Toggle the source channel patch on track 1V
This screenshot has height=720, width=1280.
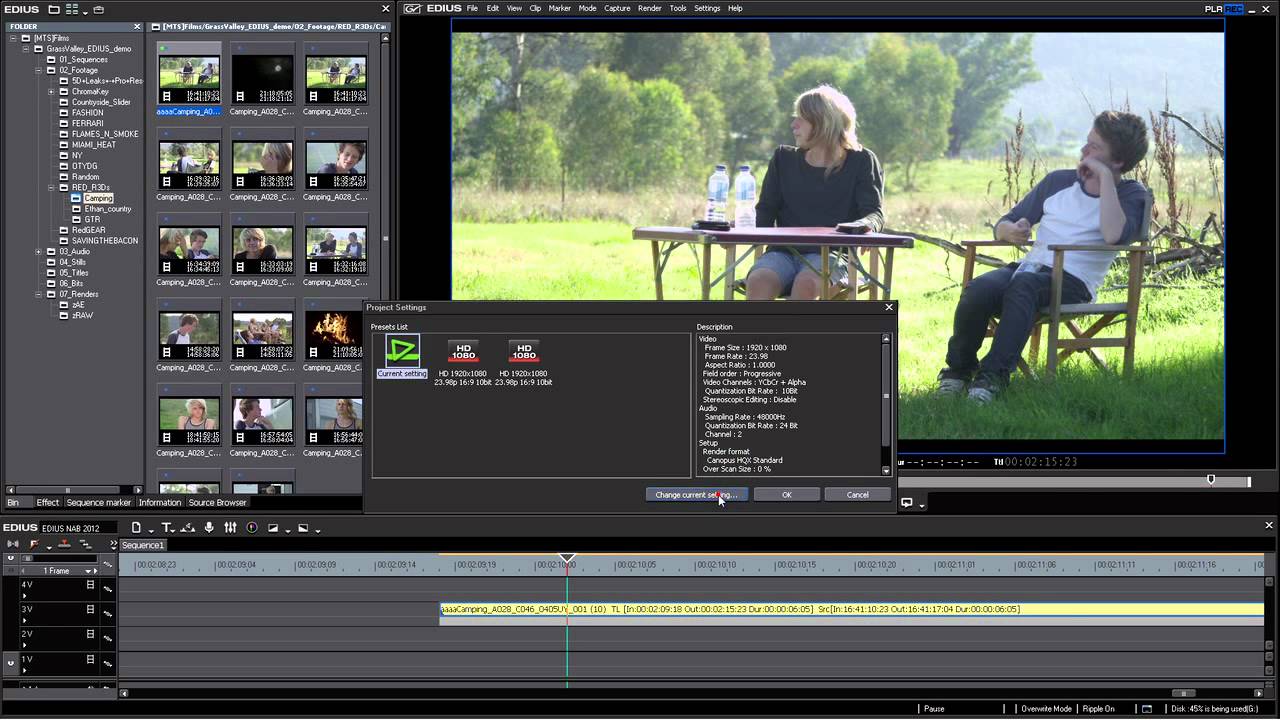click(11, 662)
